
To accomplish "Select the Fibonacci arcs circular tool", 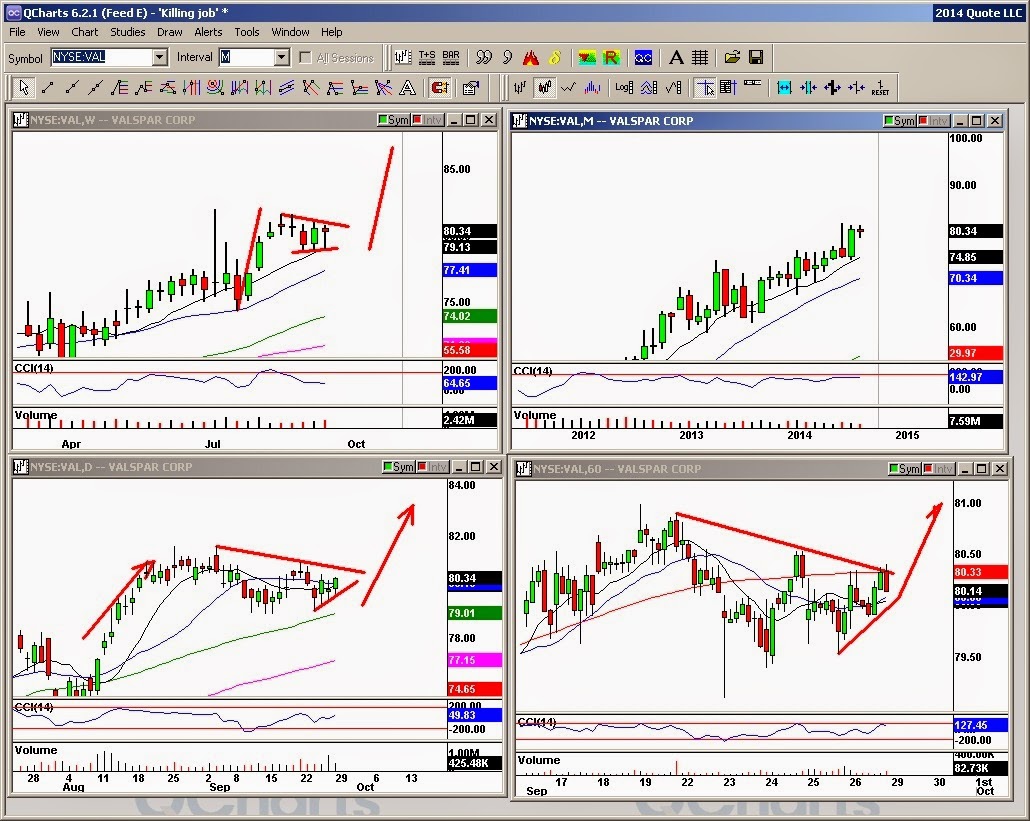I will 215,87.
